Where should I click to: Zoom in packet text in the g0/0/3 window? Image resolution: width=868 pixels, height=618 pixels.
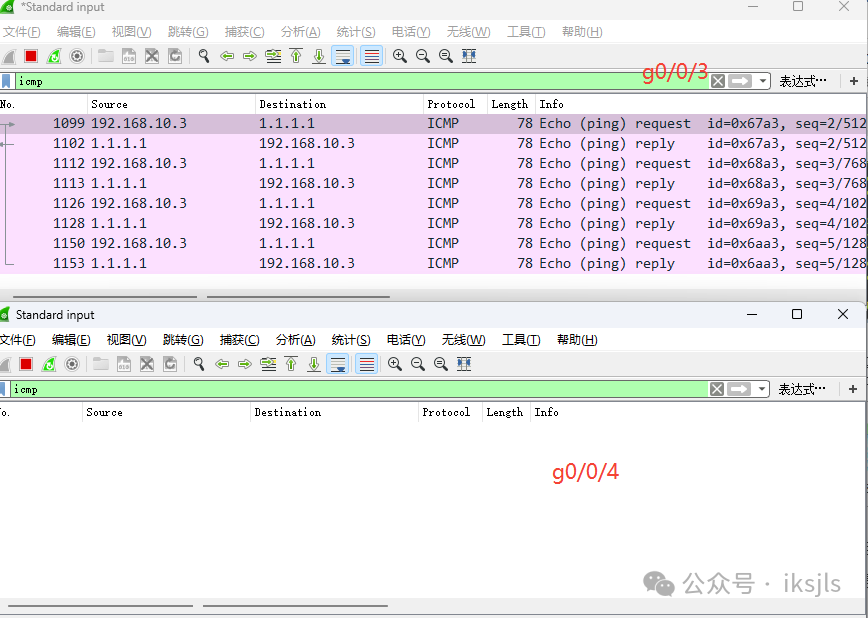[400, 56]
